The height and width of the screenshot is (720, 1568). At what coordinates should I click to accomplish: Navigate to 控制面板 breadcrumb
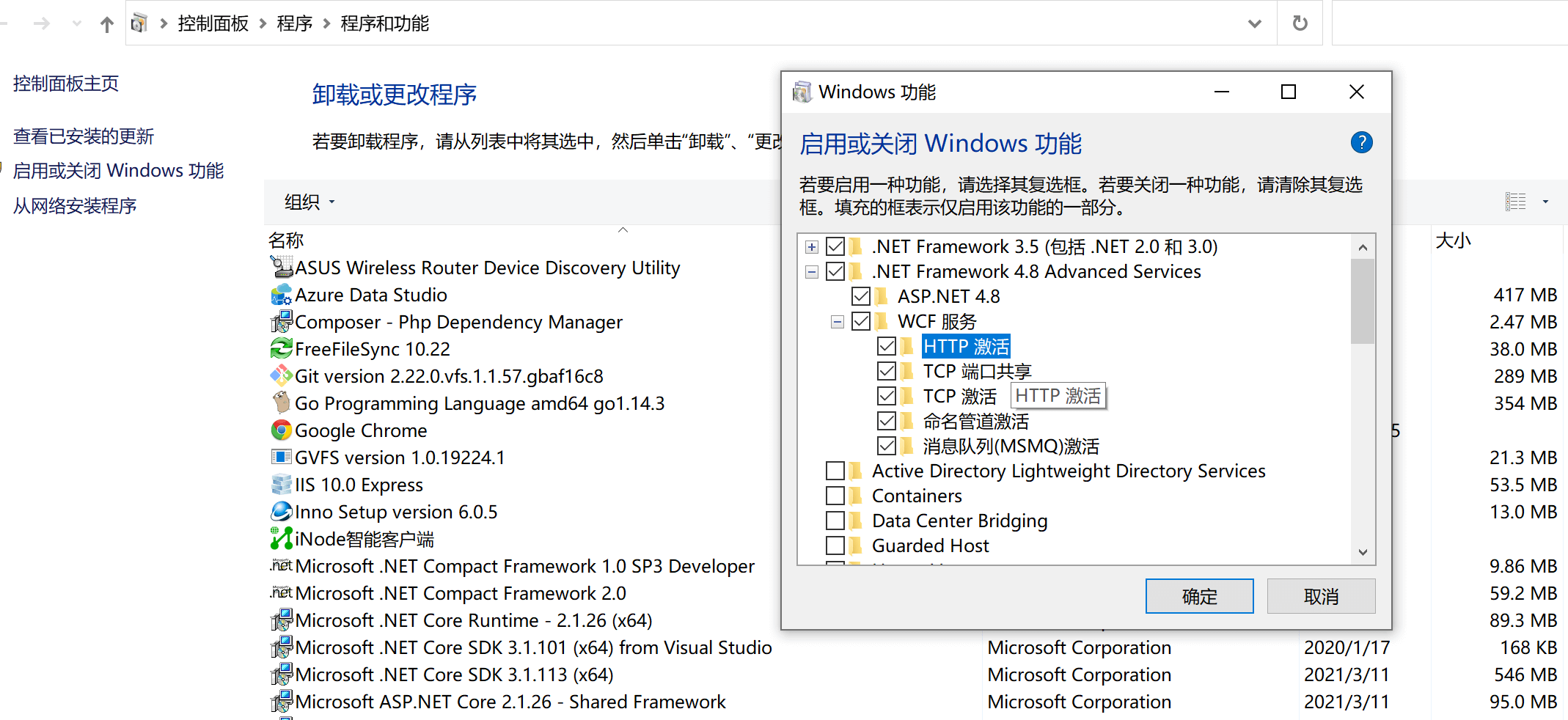click(x=213, y=23)
